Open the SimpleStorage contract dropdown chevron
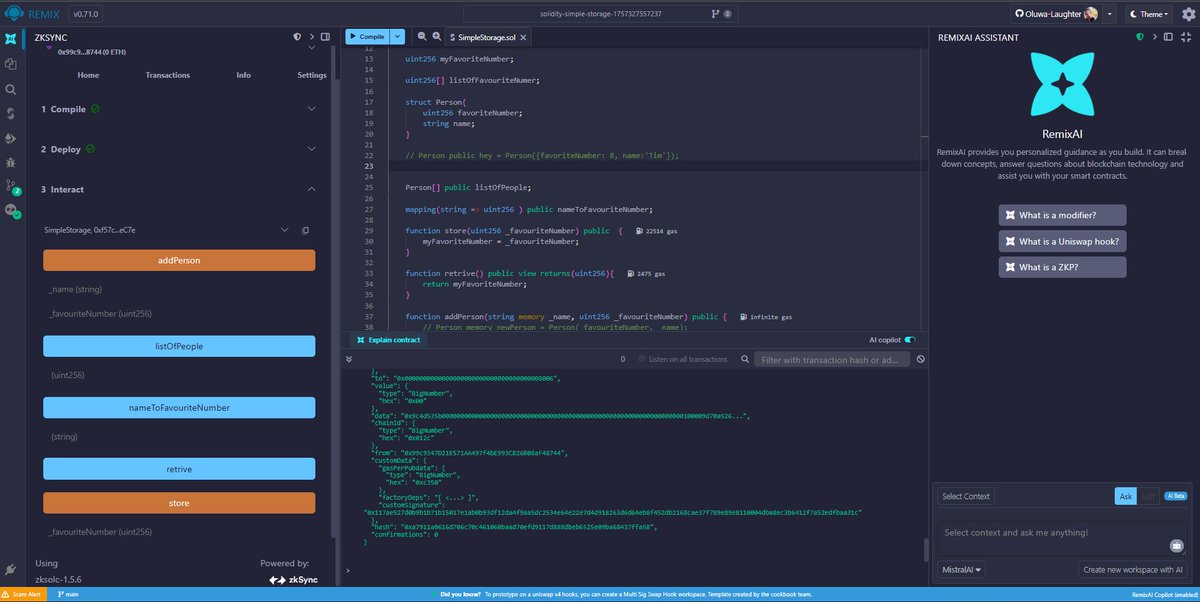Screen dimensions: 1200x602 tap(286, 230)
